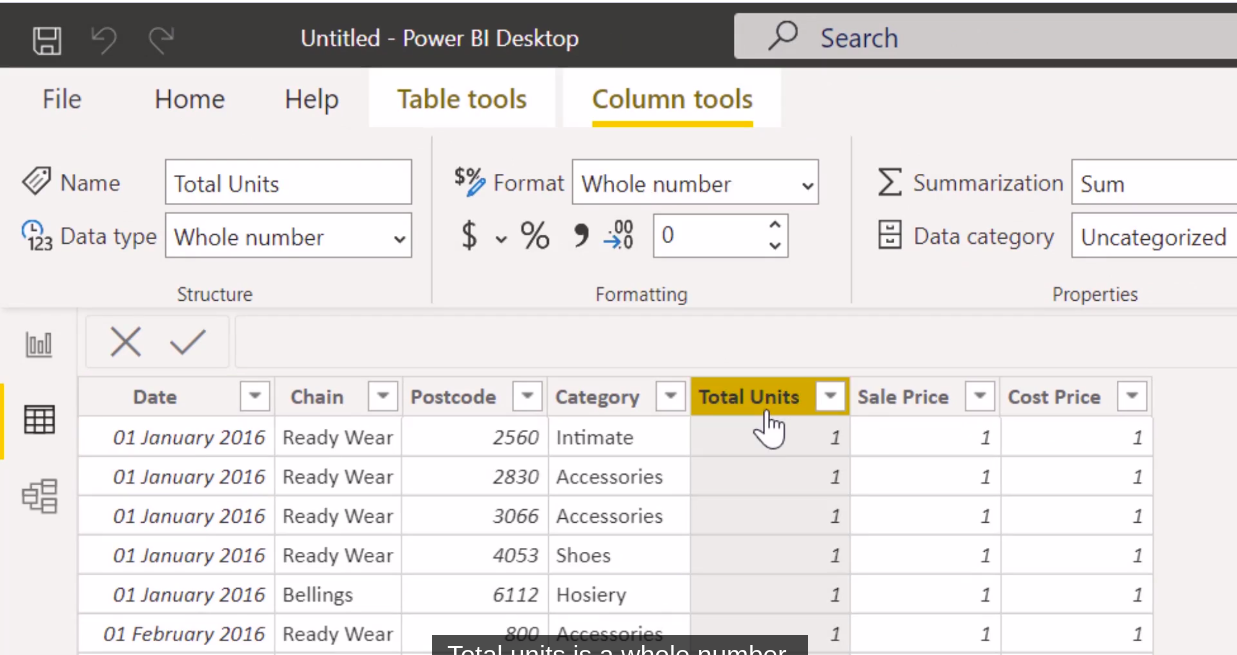
Task: Select the Postcode column header
Action: point(453,397)
